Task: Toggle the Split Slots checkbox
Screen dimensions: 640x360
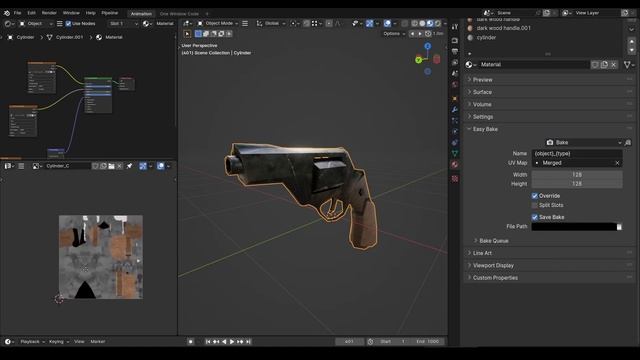Action: click(x=534, y=205)
